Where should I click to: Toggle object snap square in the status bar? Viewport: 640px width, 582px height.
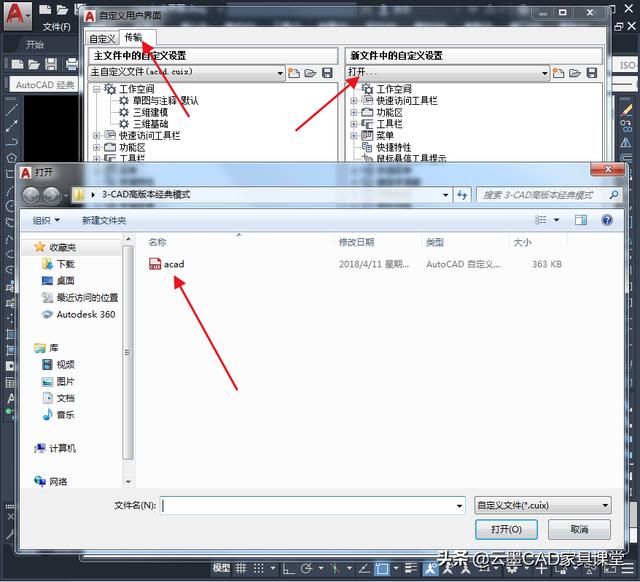(382, 568)
